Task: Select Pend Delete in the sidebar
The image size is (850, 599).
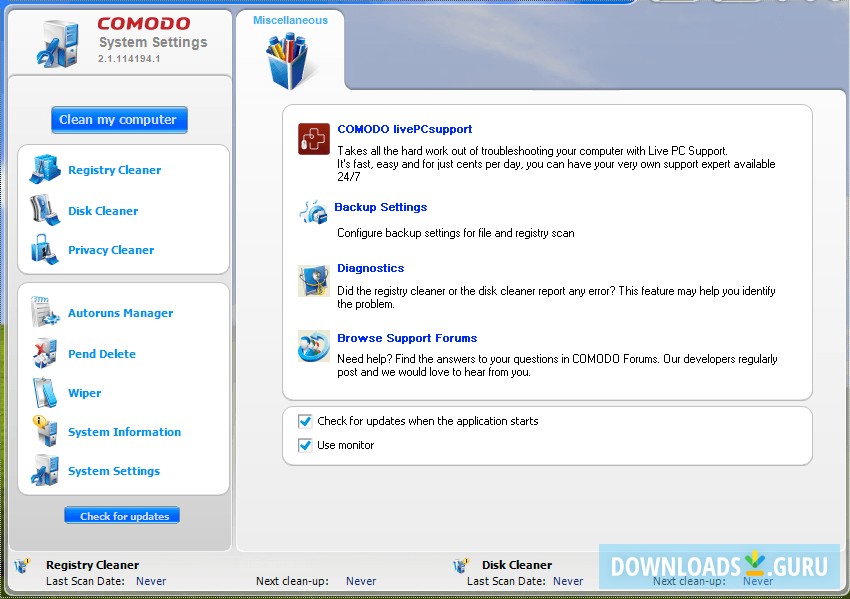Action: pyautogui.click(x=102, y=354)
